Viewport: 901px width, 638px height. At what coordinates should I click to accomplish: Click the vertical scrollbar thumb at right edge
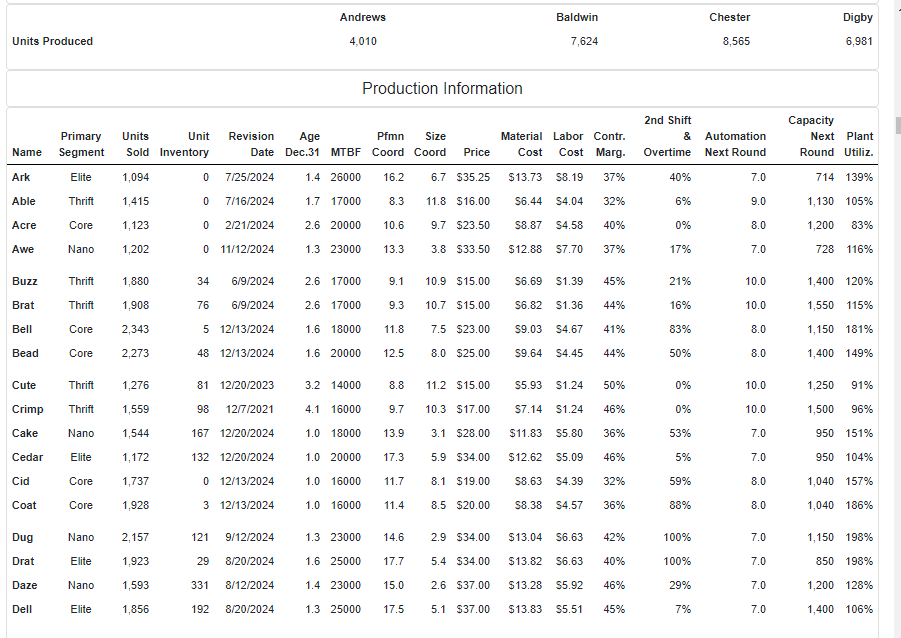(898, 125)
